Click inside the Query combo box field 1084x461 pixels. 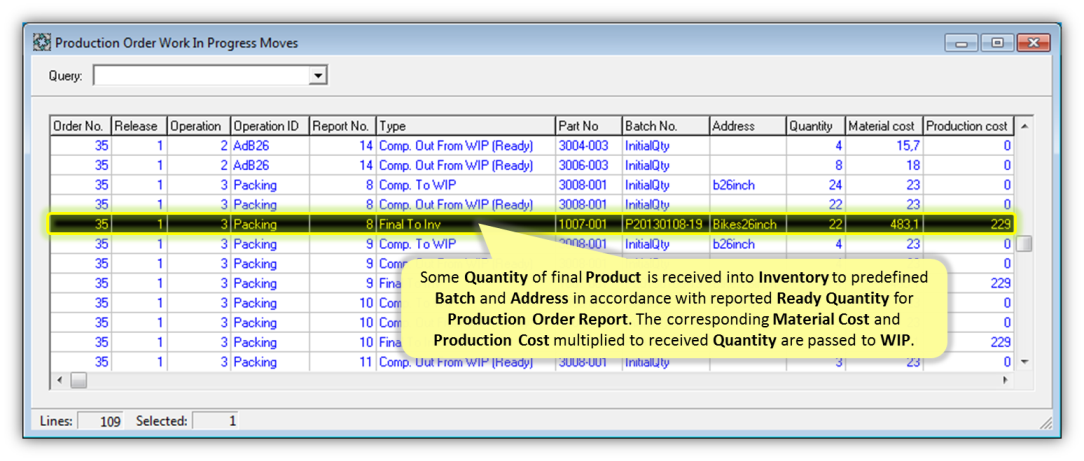tap(200, 76)
